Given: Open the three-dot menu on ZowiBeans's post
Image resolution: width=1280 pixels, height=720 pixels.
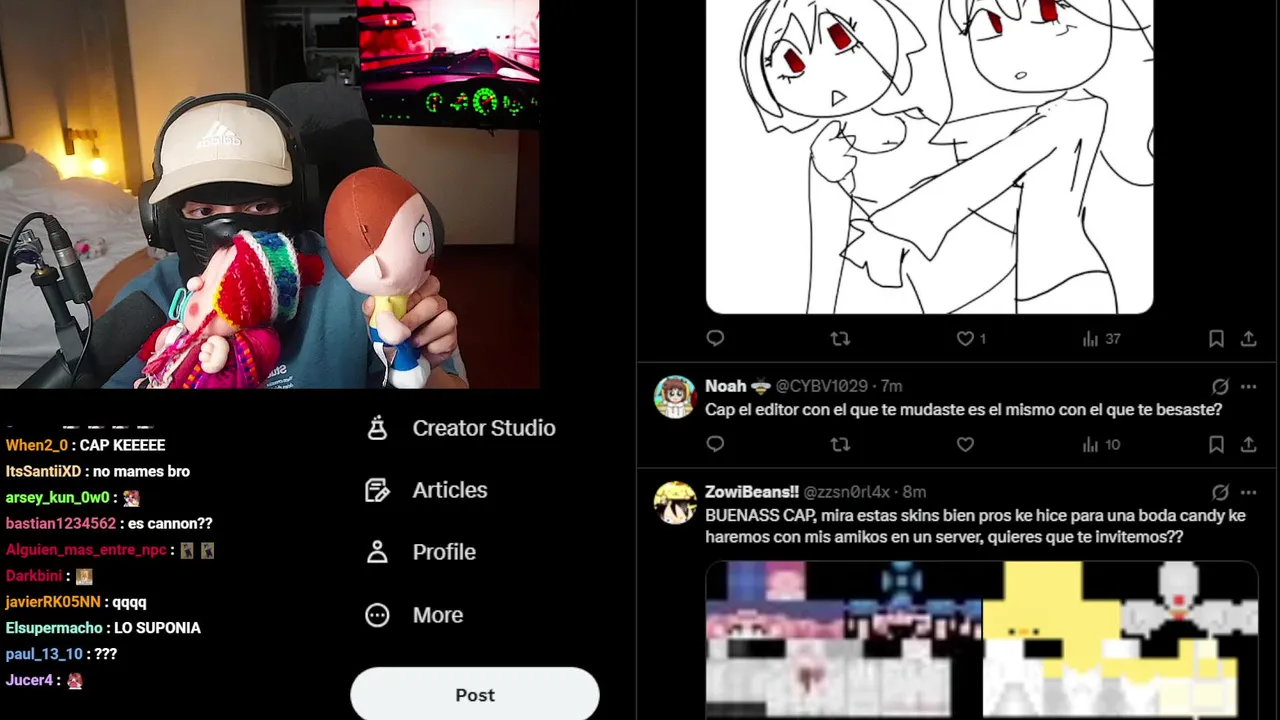Looking at the screenshot, I should pos(1248,492).
